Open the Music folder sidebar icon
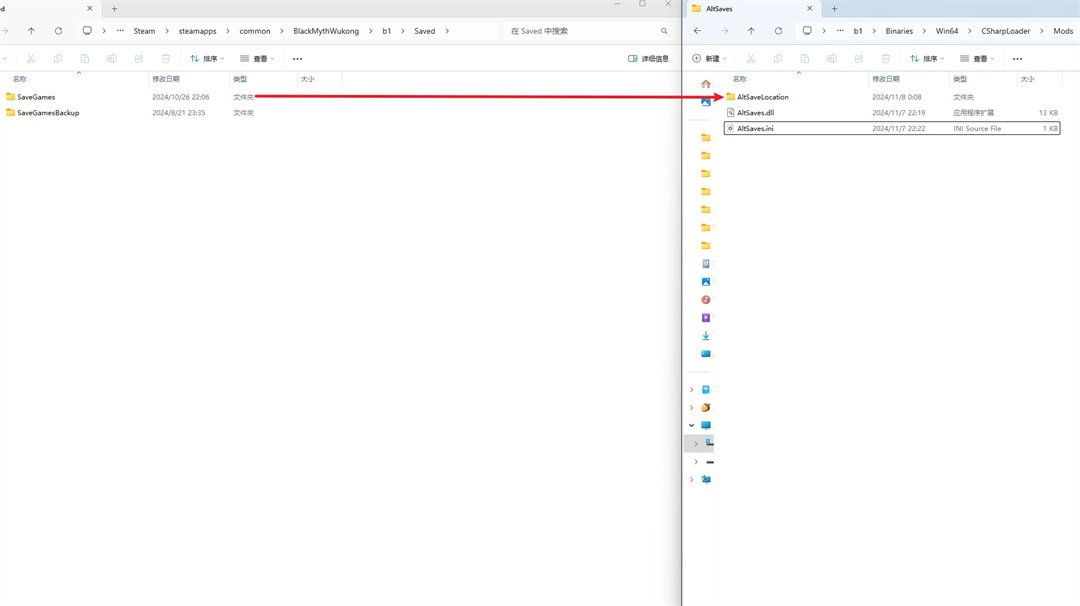The width and height of the screenshot is (1080, 606). tap(706, 300)
